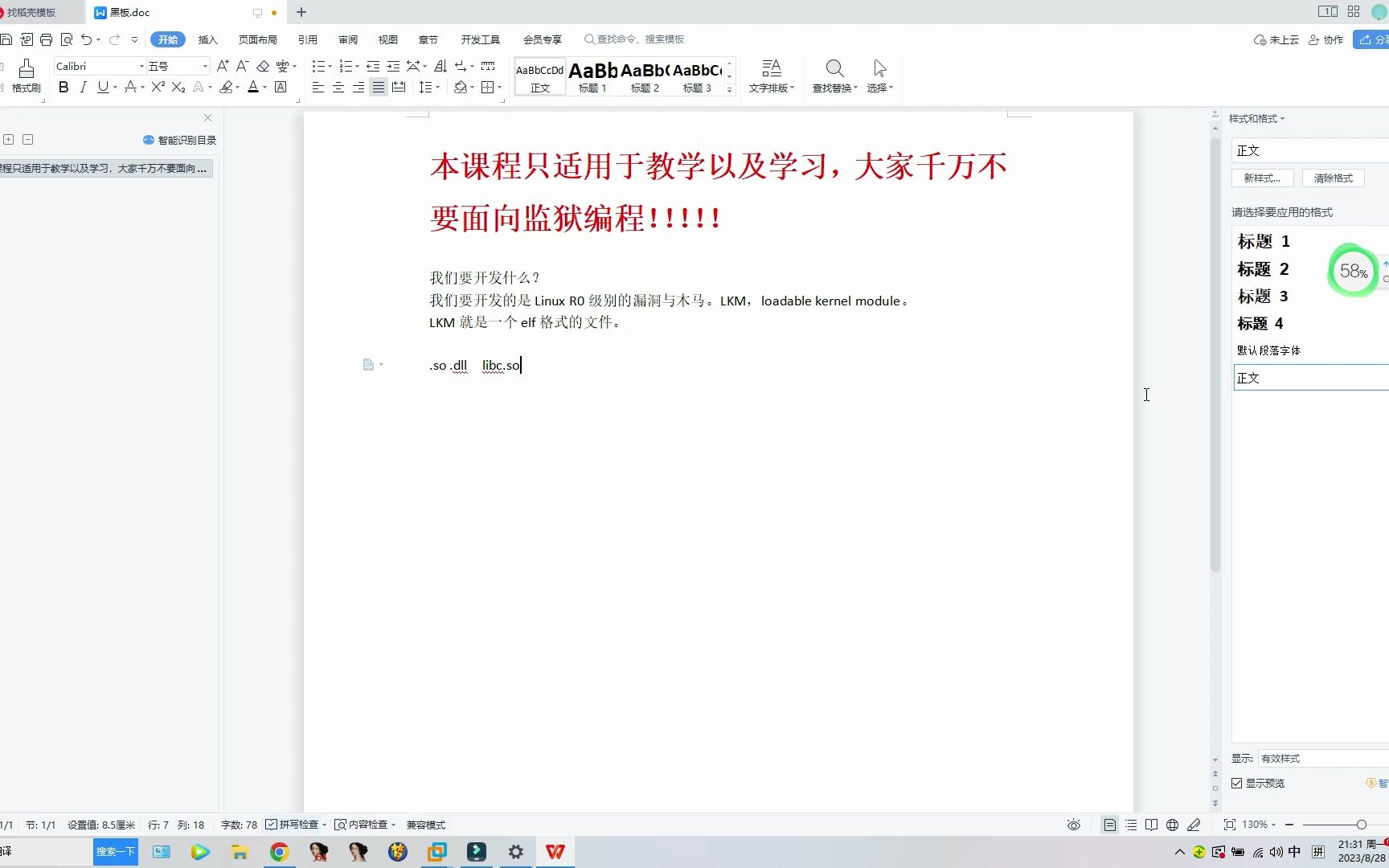
Task: Click the zoom slider handle
Action: (x=1361, y=825)
